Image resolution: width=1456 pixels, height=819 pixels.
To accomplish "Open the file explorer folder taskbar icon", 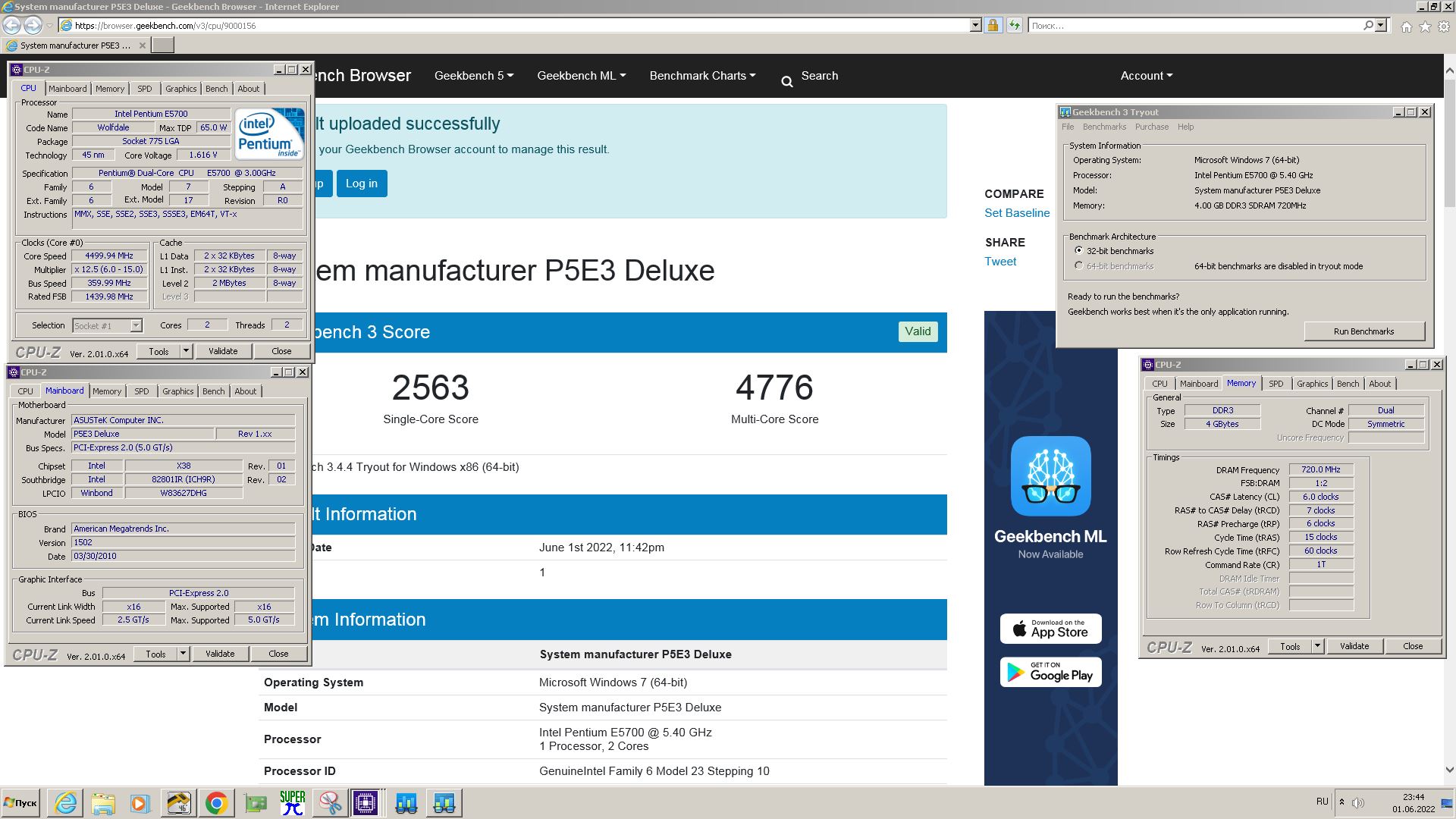I will click(103, 802).
